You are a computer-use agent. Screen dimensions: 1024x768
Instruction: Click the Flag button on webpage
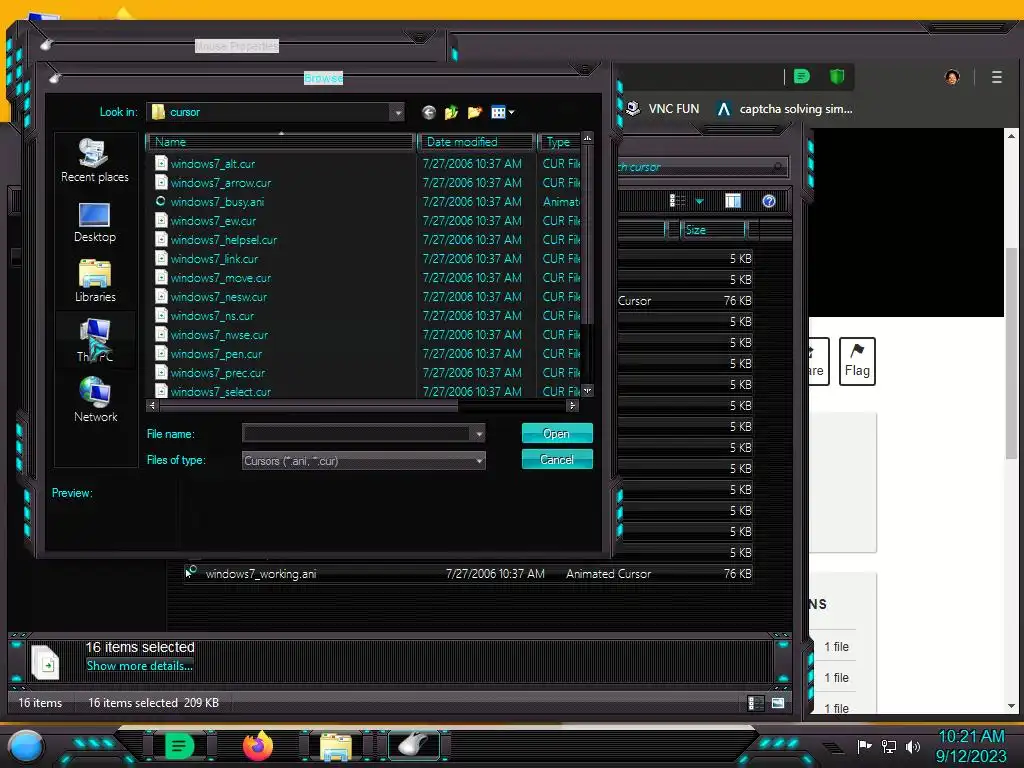(857, 361)
